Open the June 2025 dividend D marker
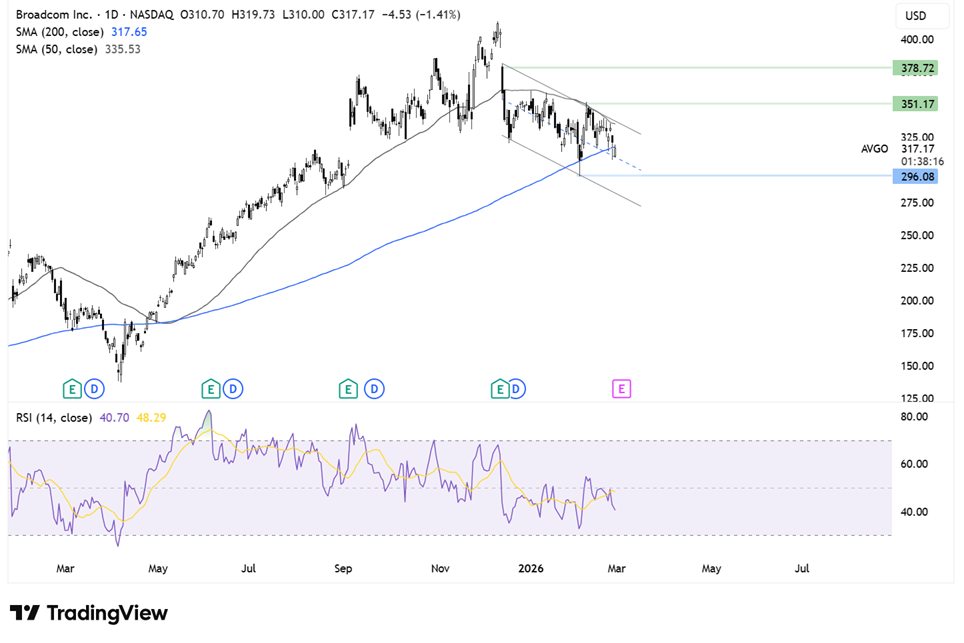Screen dimensions: 964x643 pyautogui.click(x=233, y=389)
